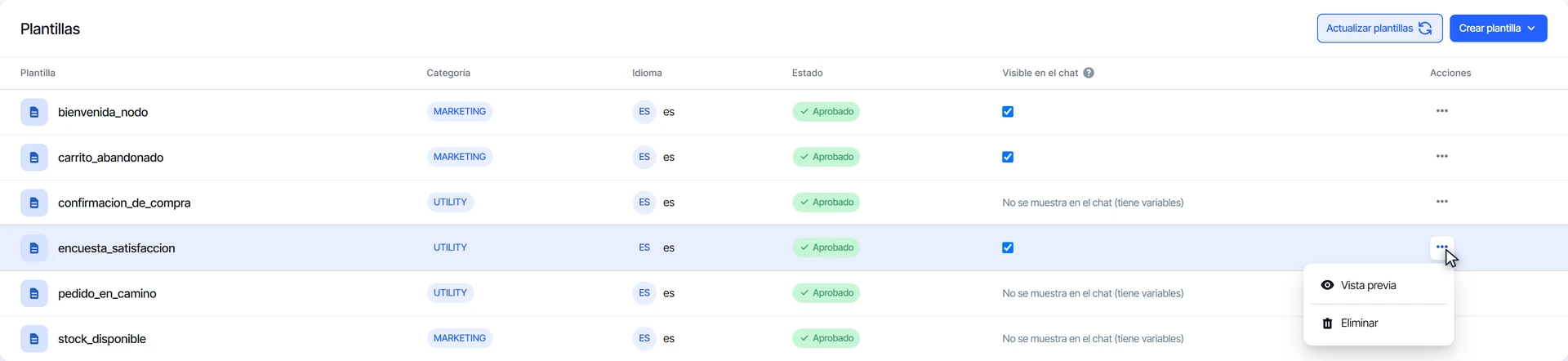Click the encuesta_satisfaccion document icon

pyautogui.click(x=34, y=247)
